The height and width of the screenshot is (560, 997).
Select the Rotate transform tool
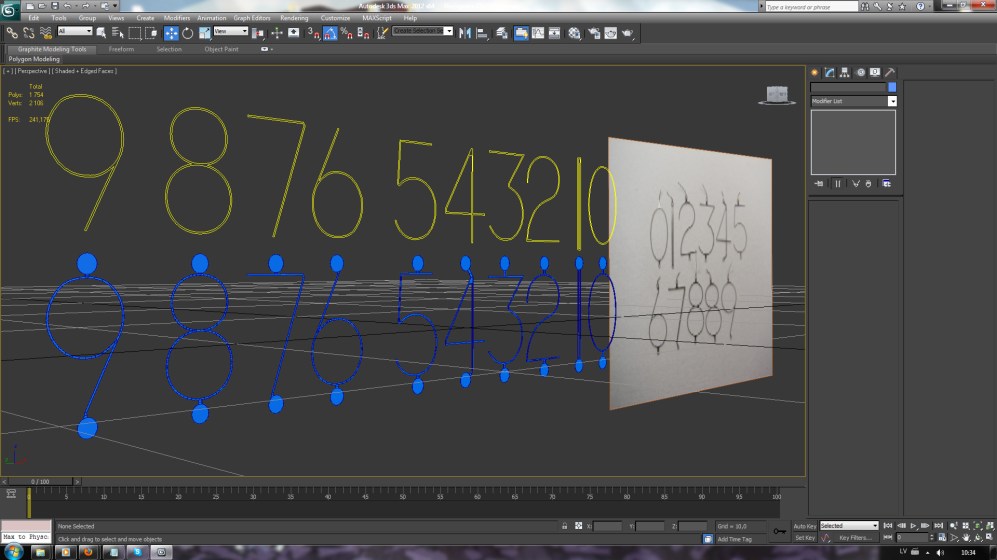188,32
